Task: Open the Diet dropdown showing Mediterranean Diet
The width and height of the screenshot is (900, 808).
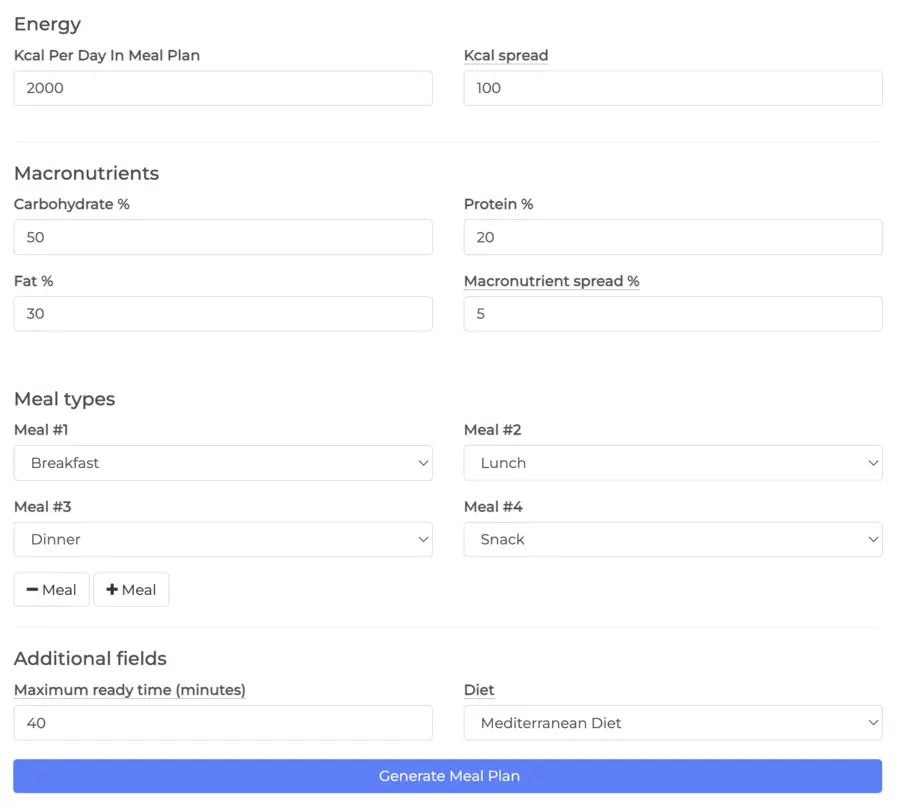Action: [x=672, y=722]
